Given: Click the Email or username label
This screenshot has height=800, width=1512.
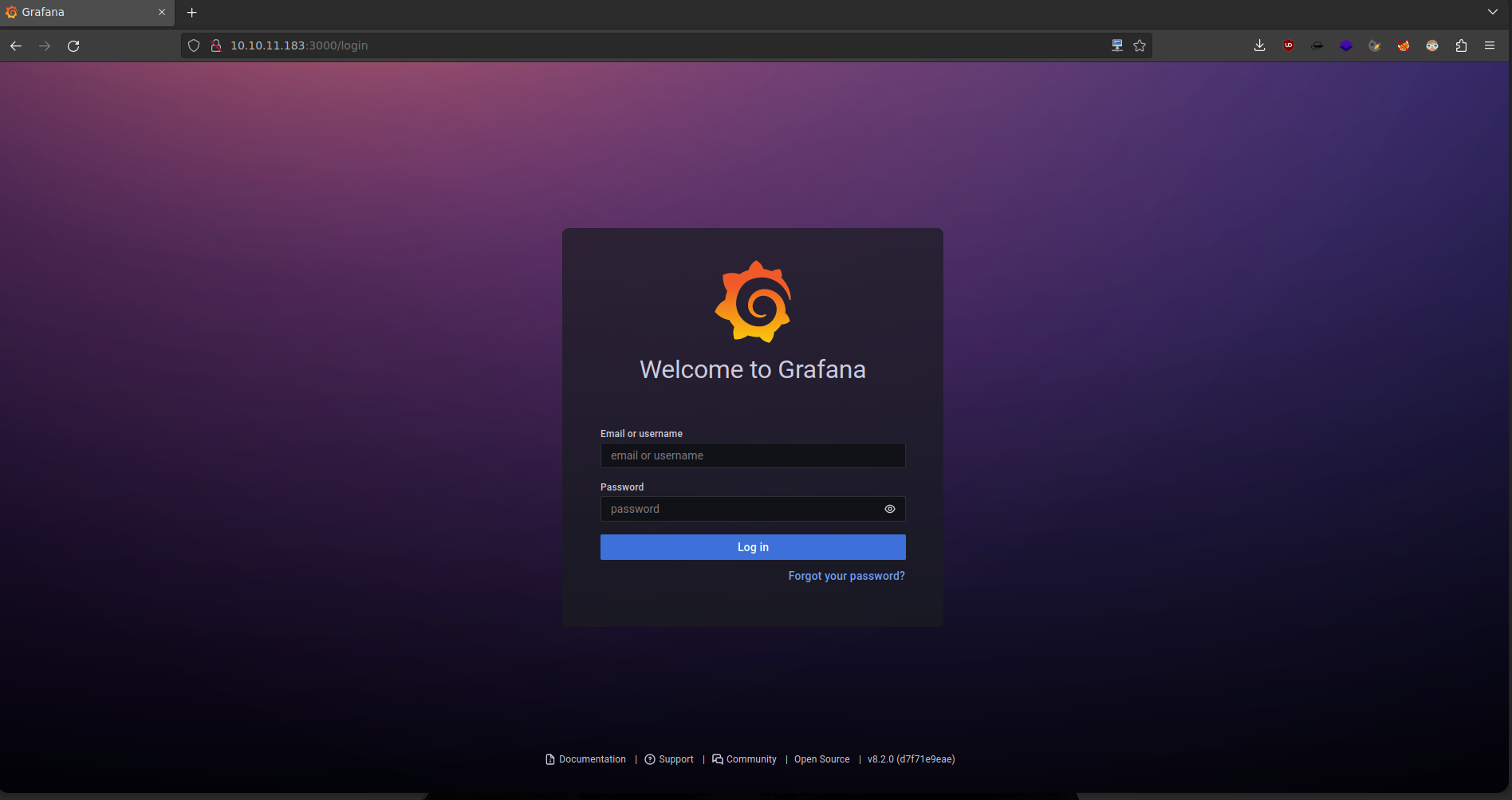Looking at the screenshot, I should pos(641,434).
